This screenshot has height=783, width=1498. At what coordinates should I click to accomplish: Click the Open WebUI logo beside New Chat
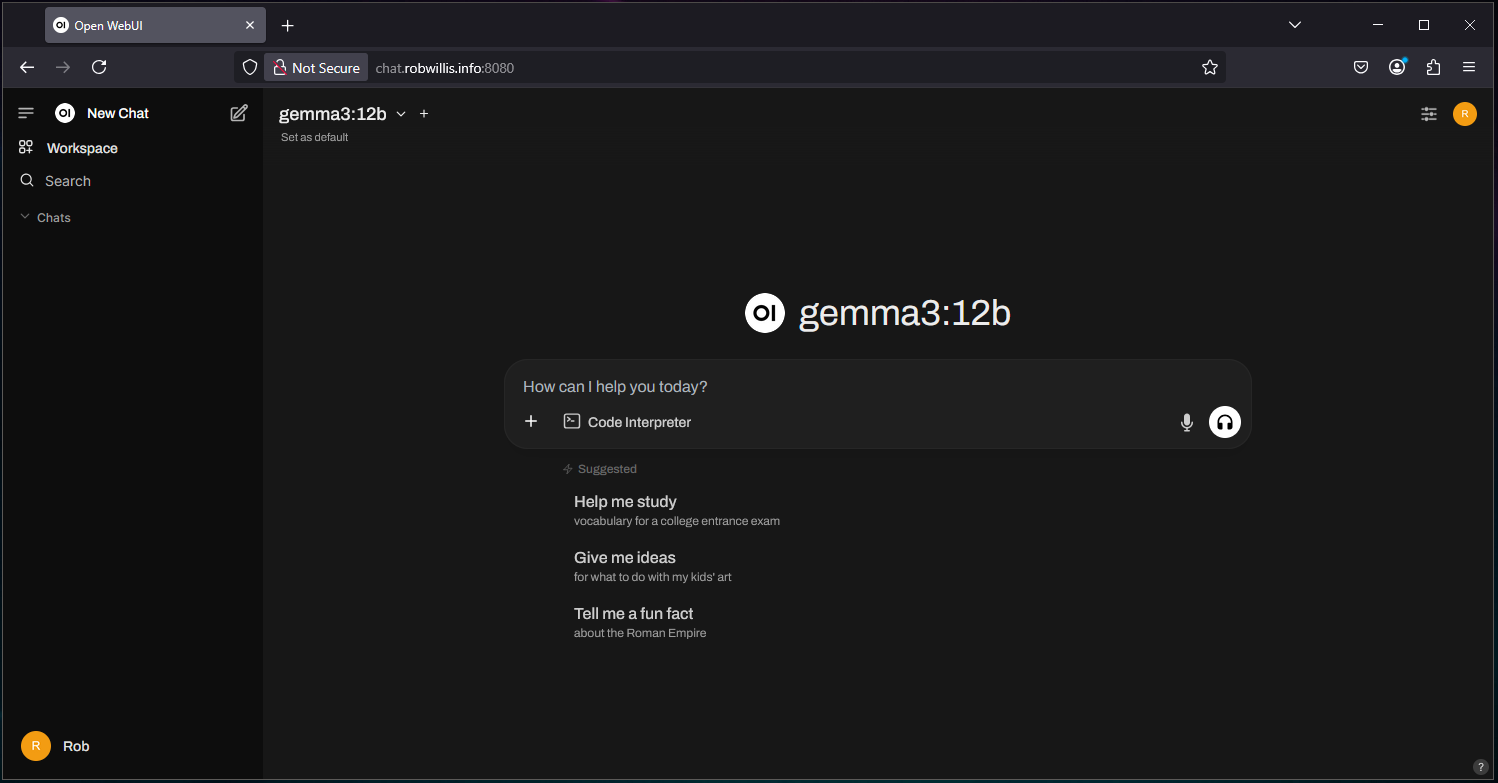65,113
